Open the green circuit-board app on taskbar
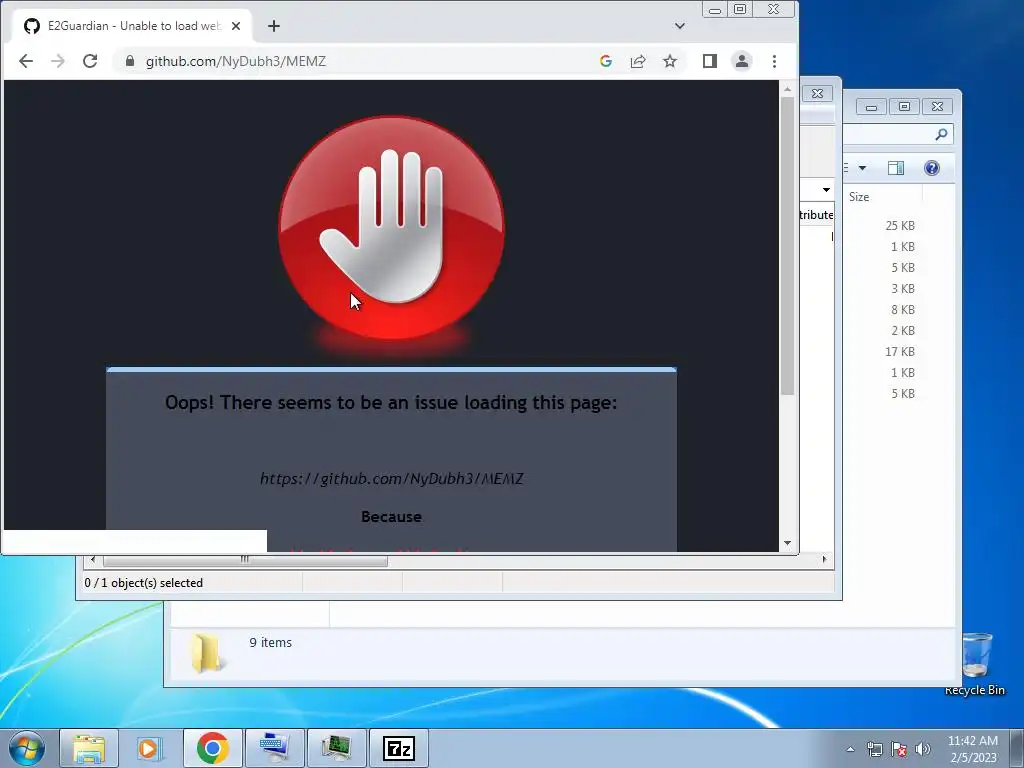The image size is (1024, 768). coord(336,748)
